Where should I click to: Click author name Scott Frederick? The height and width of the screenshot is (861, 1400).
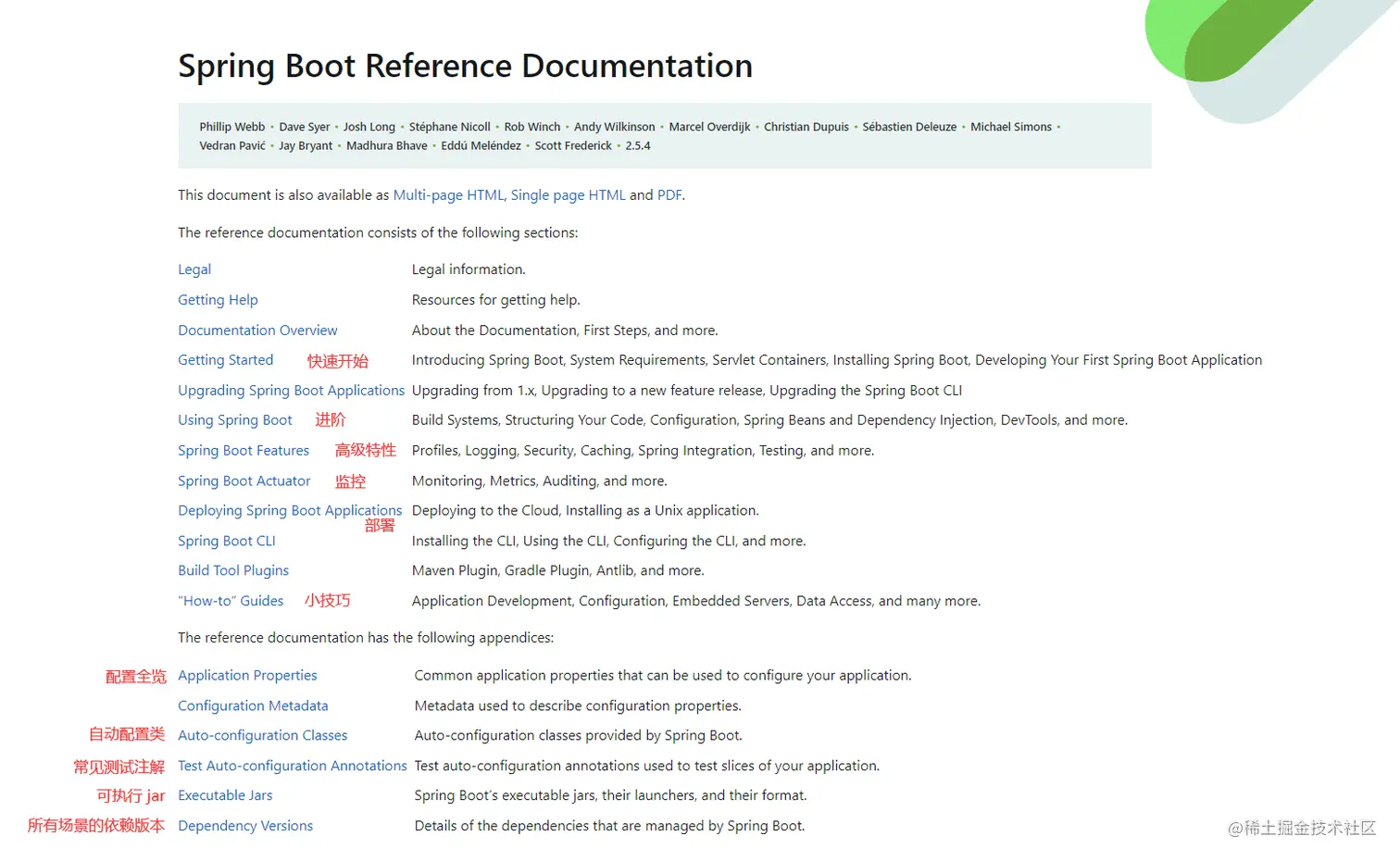click(573, 146)
